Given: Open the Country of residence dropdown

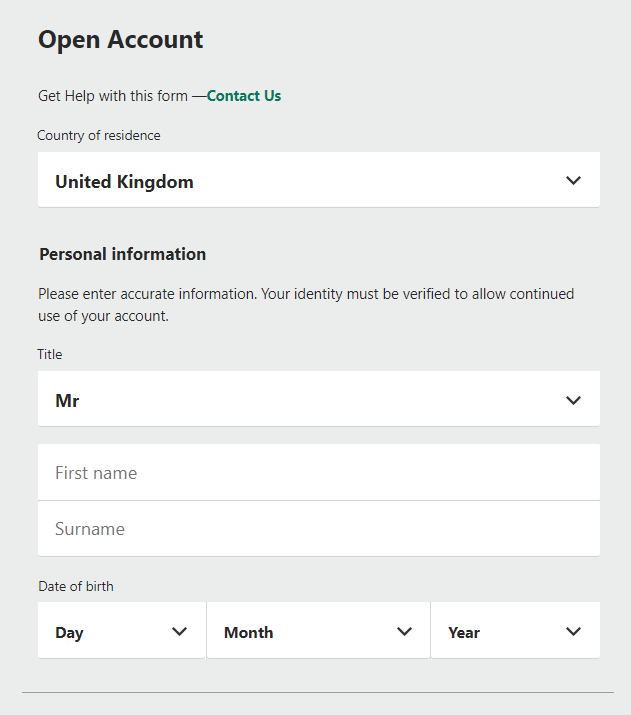Looking at the screenshot, I should tap(319, 180).
